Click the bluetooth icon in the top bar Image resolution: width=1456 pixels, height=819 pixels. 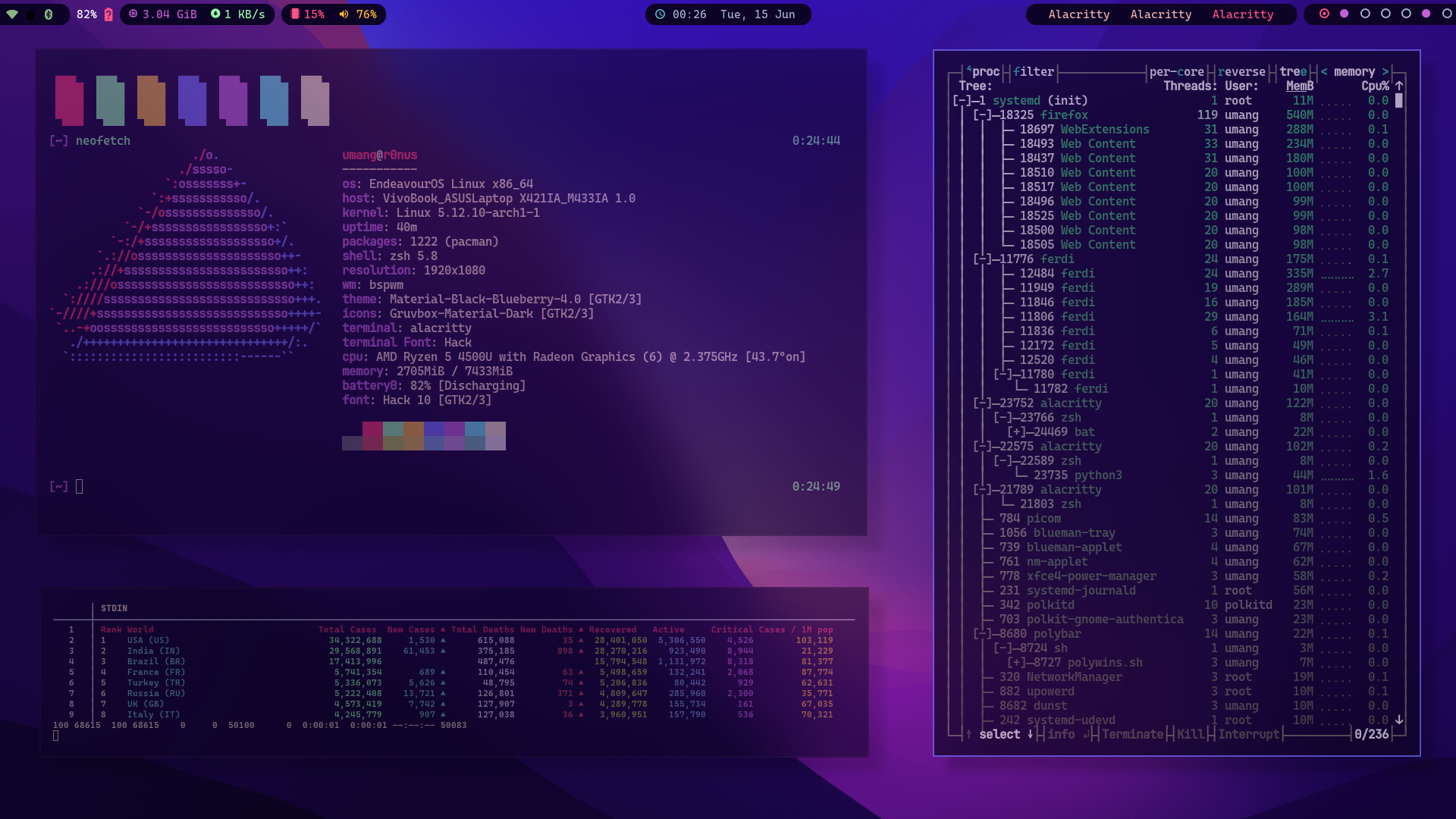[49, 14]
